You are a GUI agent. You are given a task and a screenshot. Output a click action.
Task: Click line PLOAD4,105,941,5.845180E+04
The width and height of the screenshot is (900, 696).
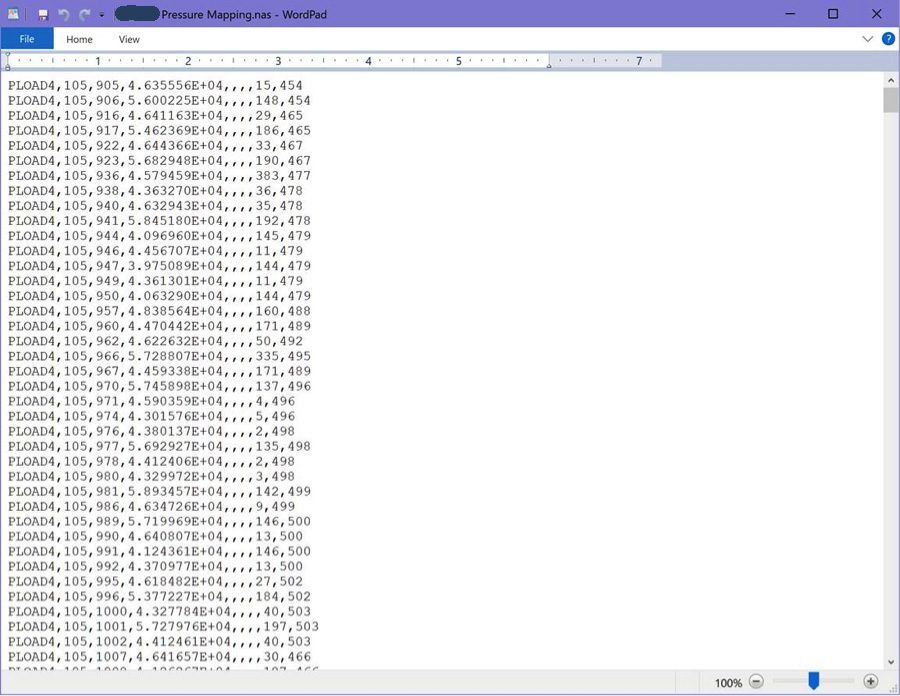click(x=159, y=221)
